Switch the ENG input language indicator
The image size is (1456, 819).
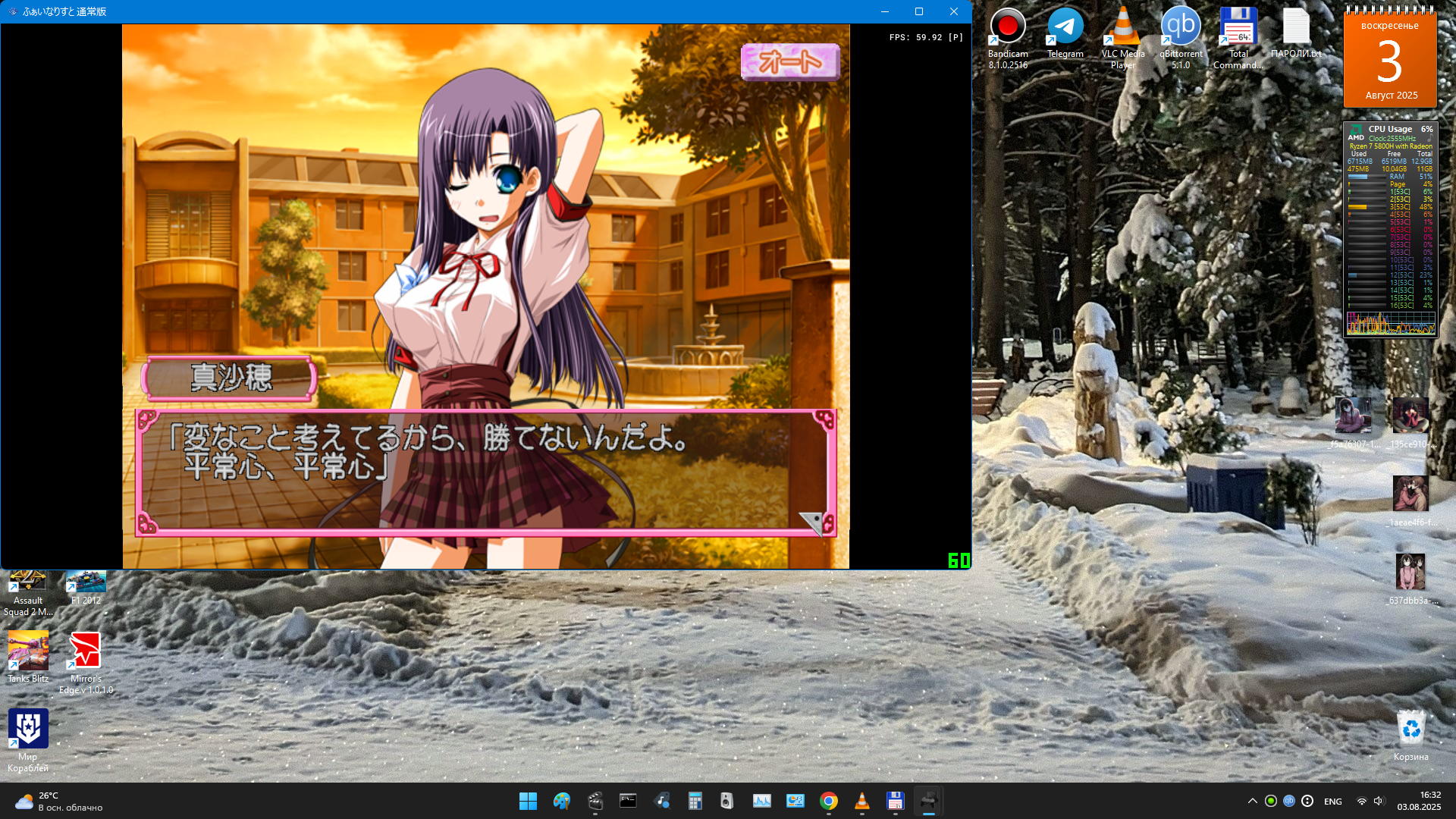[1333, 802]
